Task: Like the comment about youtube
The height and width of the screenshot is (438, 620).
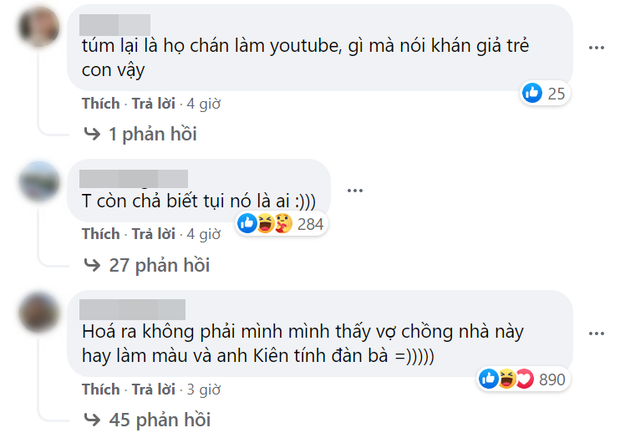Action: [x=100, y=103]
